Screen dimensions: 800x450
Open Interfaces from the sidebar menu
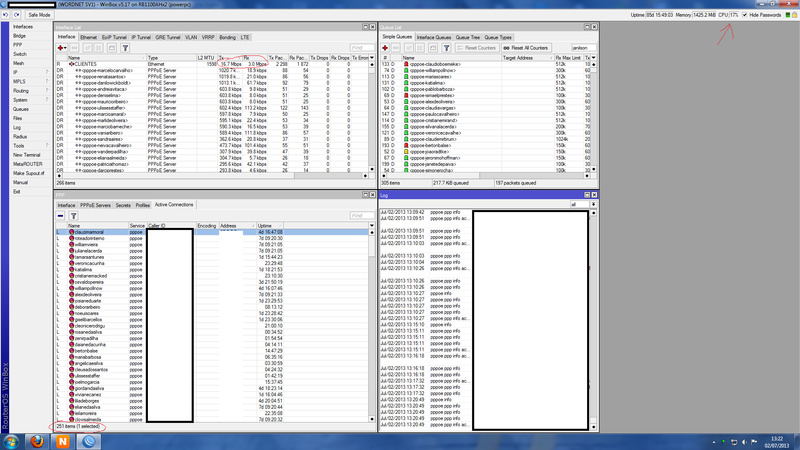coord(31,27)
